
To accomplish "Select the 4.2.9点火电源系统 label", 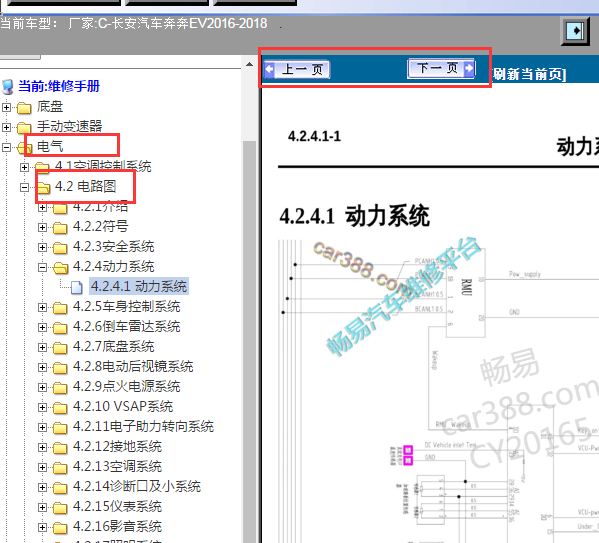I will click(126, 386).
